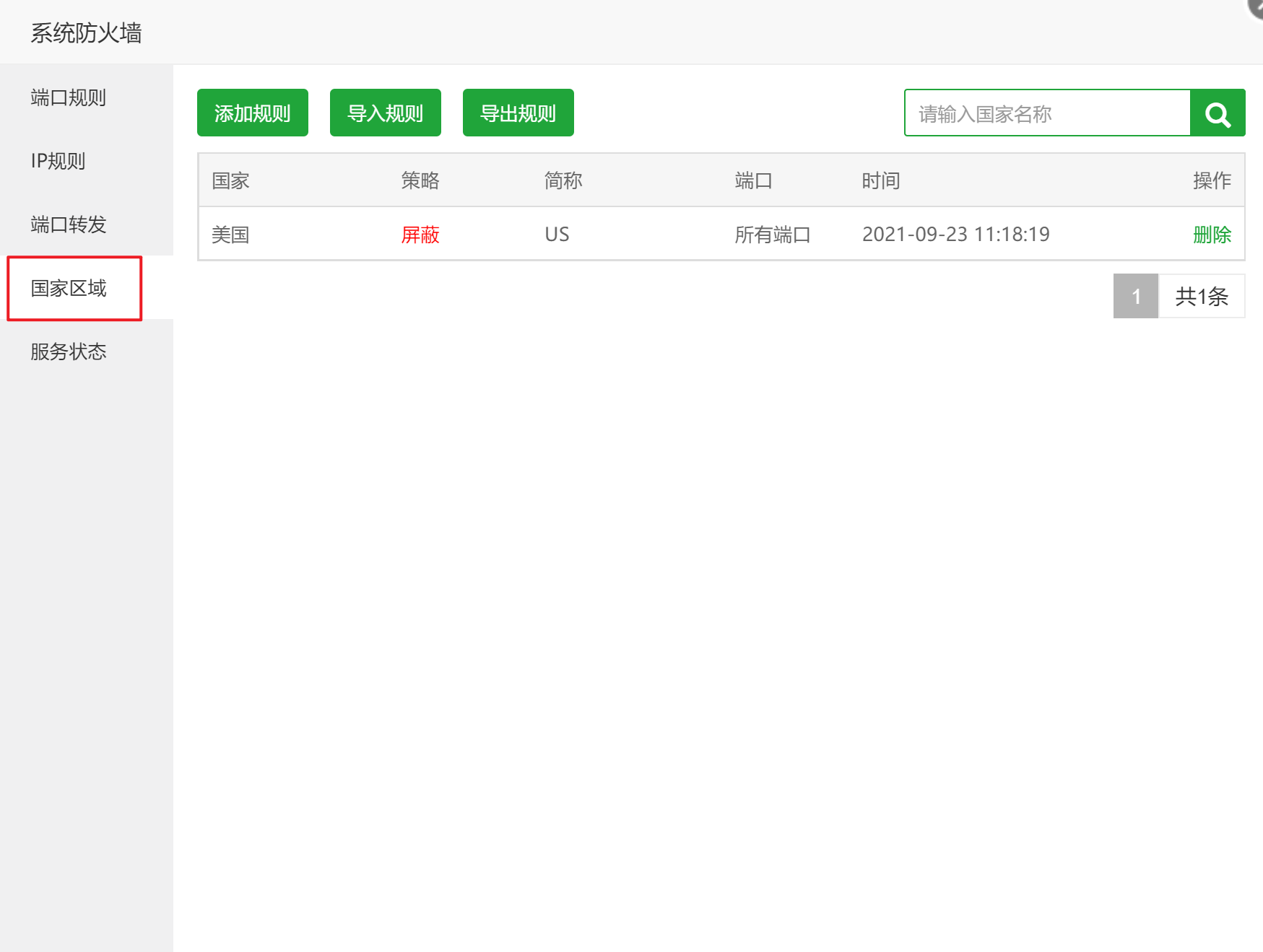Click the 策略 column header
The height and width of the screenshot is (952, 1263).
pos(420,180)
